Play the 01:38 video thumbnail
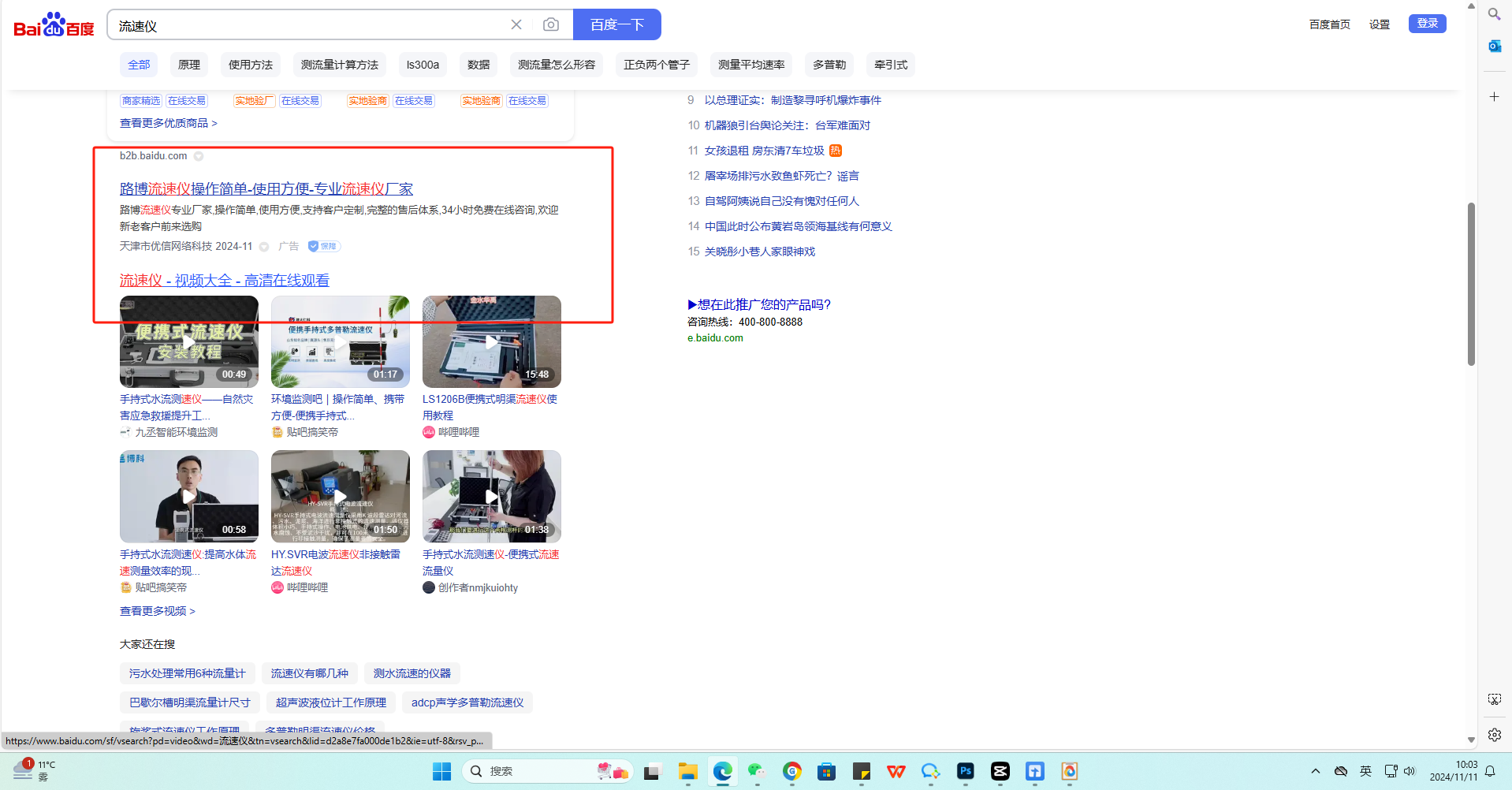 (x=492, y=496)
